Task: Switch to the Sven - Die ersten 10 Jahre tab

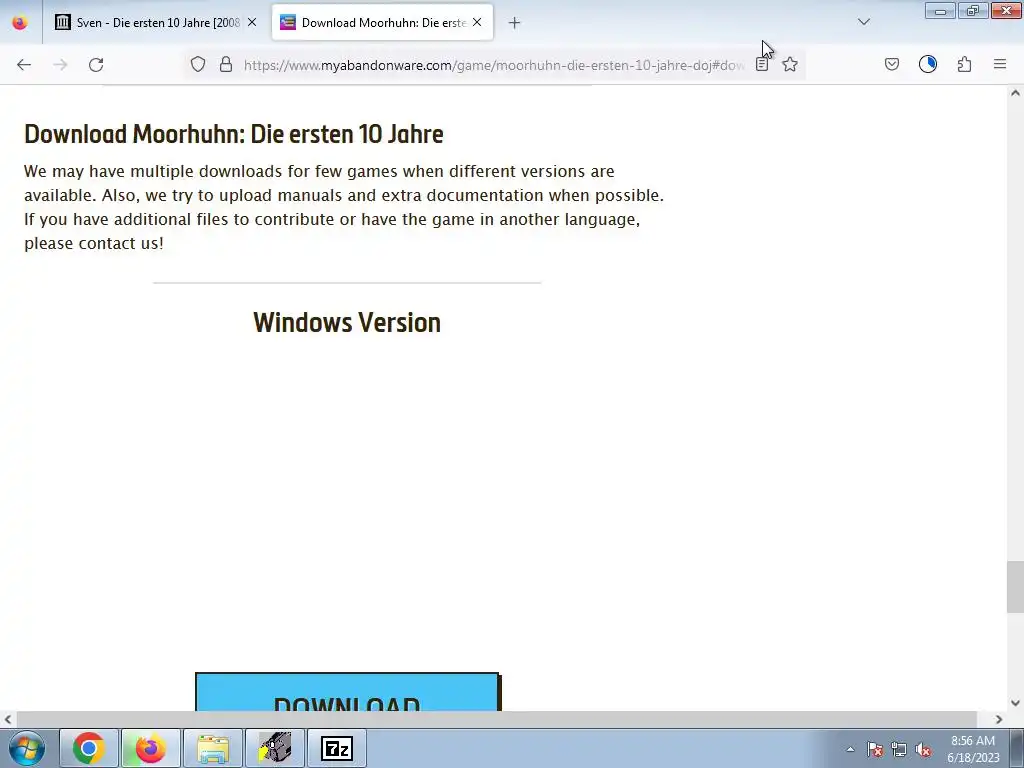Action: [156, 22]
